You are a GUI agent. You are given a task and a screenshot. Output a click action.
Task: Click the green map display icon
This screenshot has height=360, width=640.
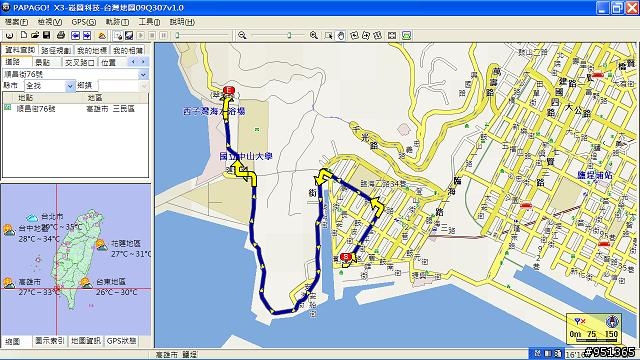tap(406, 36)
